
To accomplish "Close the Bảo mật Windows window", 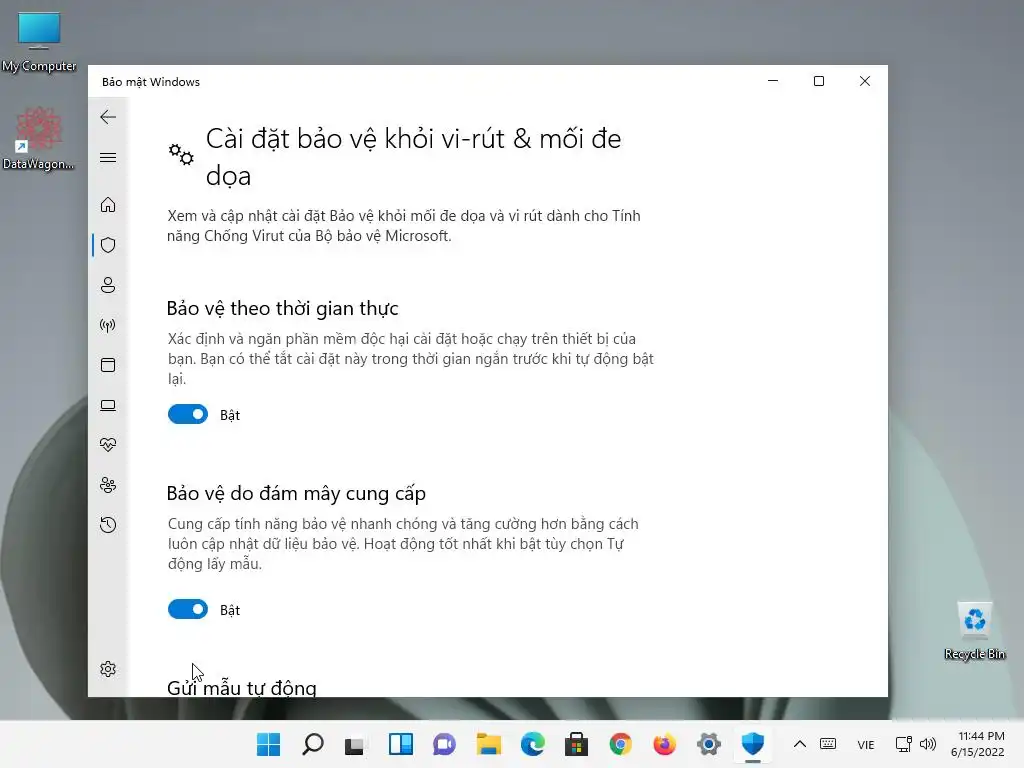I will click(x=865, y=81).
